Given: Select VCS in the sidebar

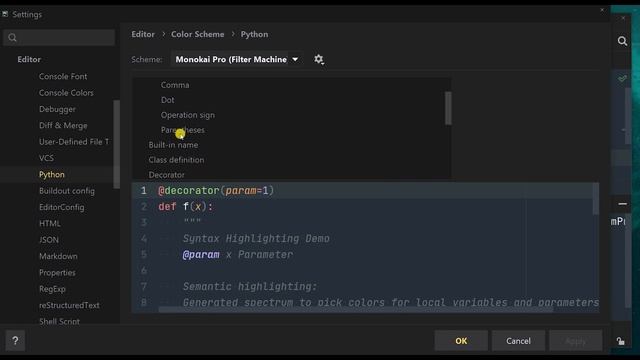Looking at the screenshot, I should tap(47, 158).
